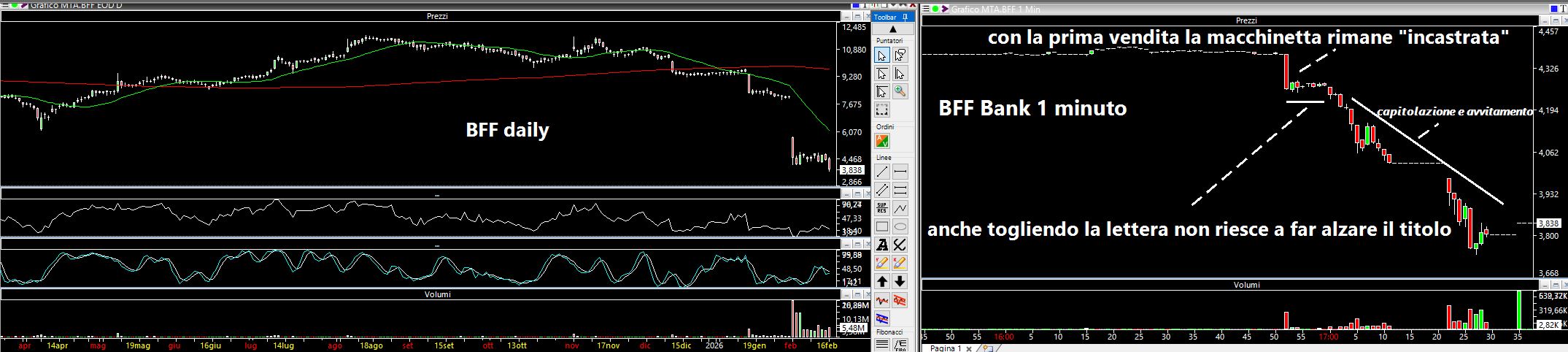Click the 16:00 time axis label
The image size is (1568, 352).
coord(1004,337)
